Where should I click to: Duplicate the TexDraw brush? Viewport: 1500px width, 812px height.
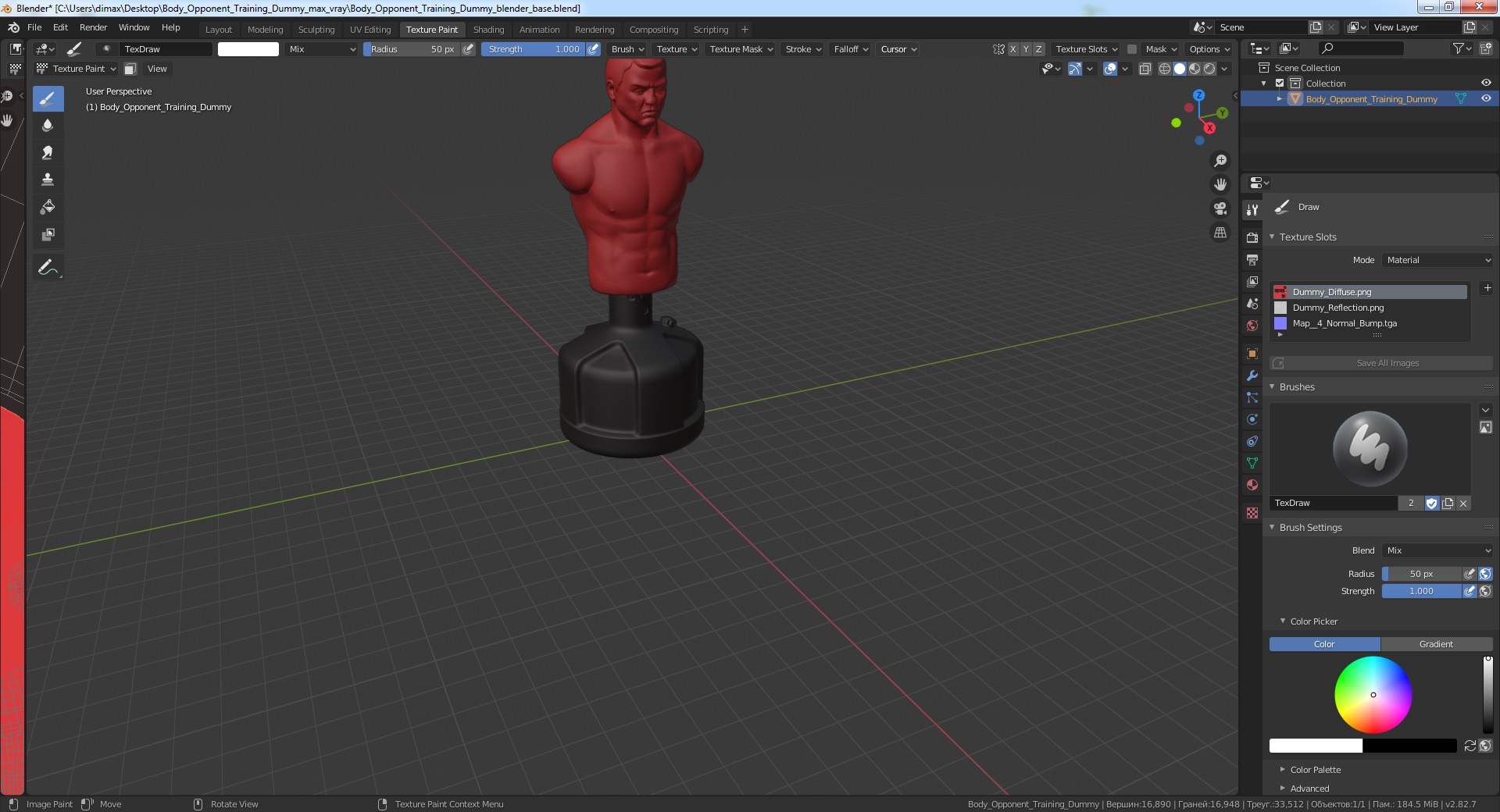click(1448, 504)
